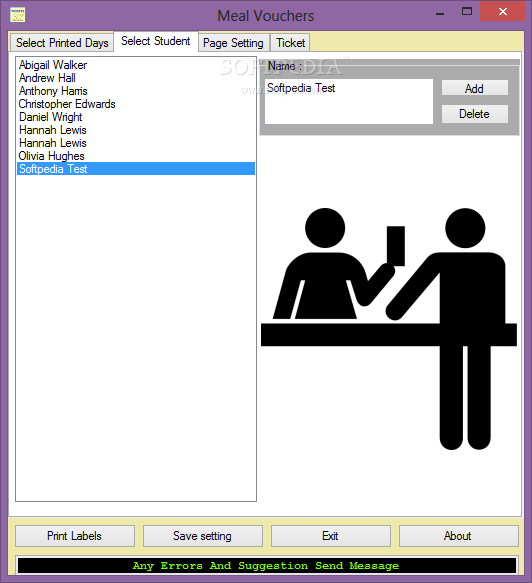Viewport: 532px width, 583px height.
Task: Open the Select Student tab
Action: 156,41
